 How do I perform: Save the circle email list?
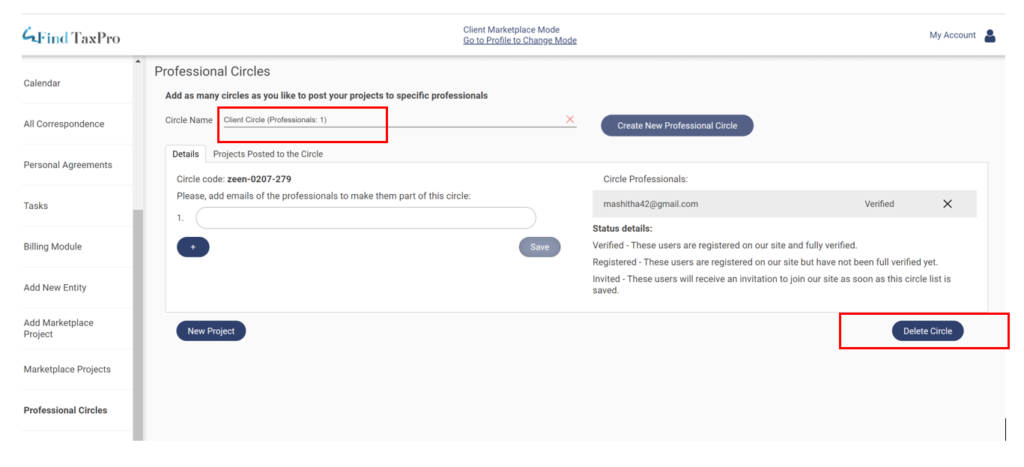tap(539, 247)
